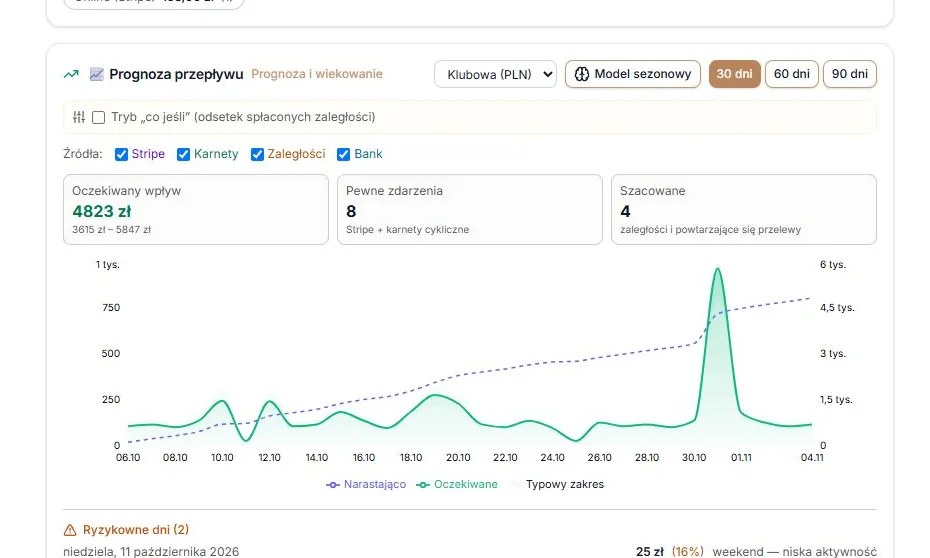Open the Klubowa (PLN) dropdown
Viewport: 930px width, 558px height.
495,74
